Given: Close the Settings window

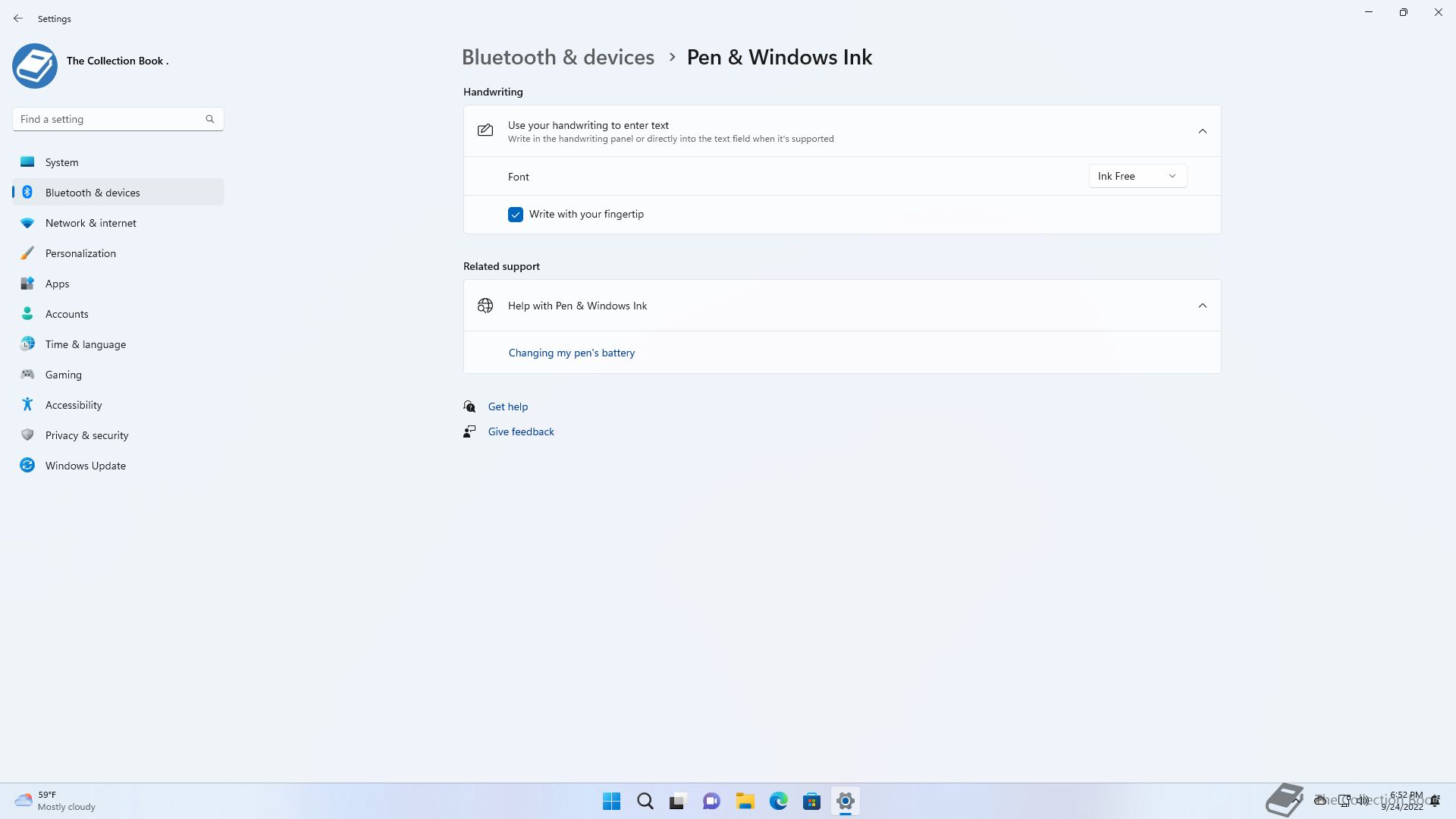Looking at the screenshot, I should tap(1439, 12).
